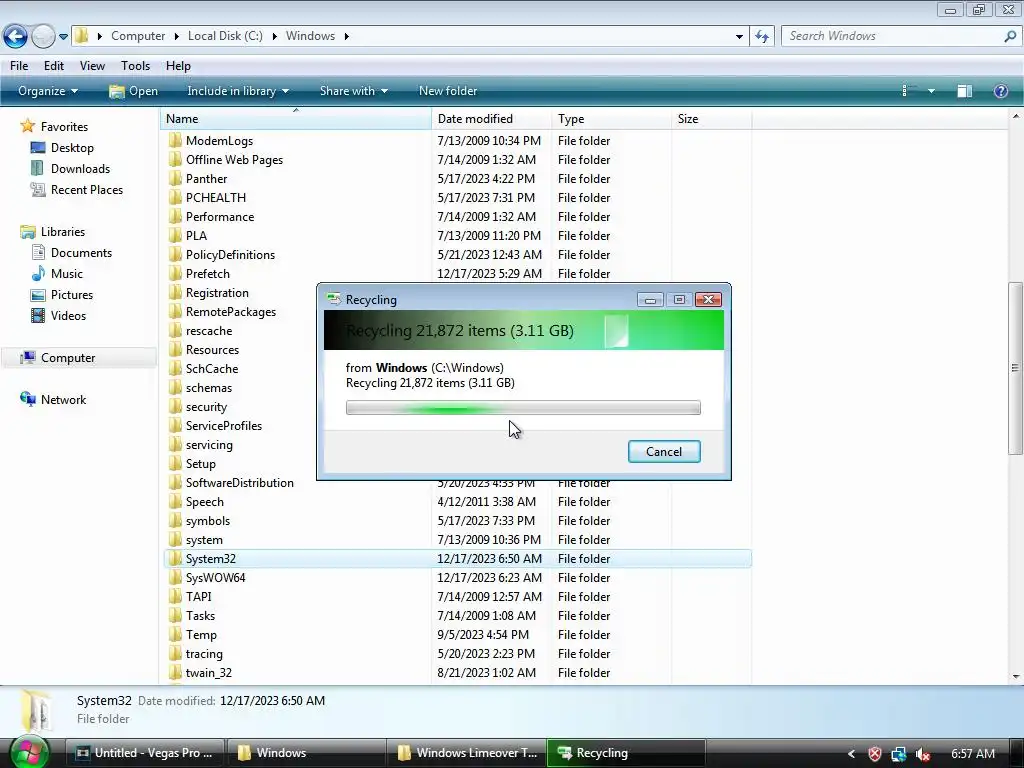The width and height of the screenshot is (1024, 768).
Task: Open the Tools menu
Action: [135, 66]
